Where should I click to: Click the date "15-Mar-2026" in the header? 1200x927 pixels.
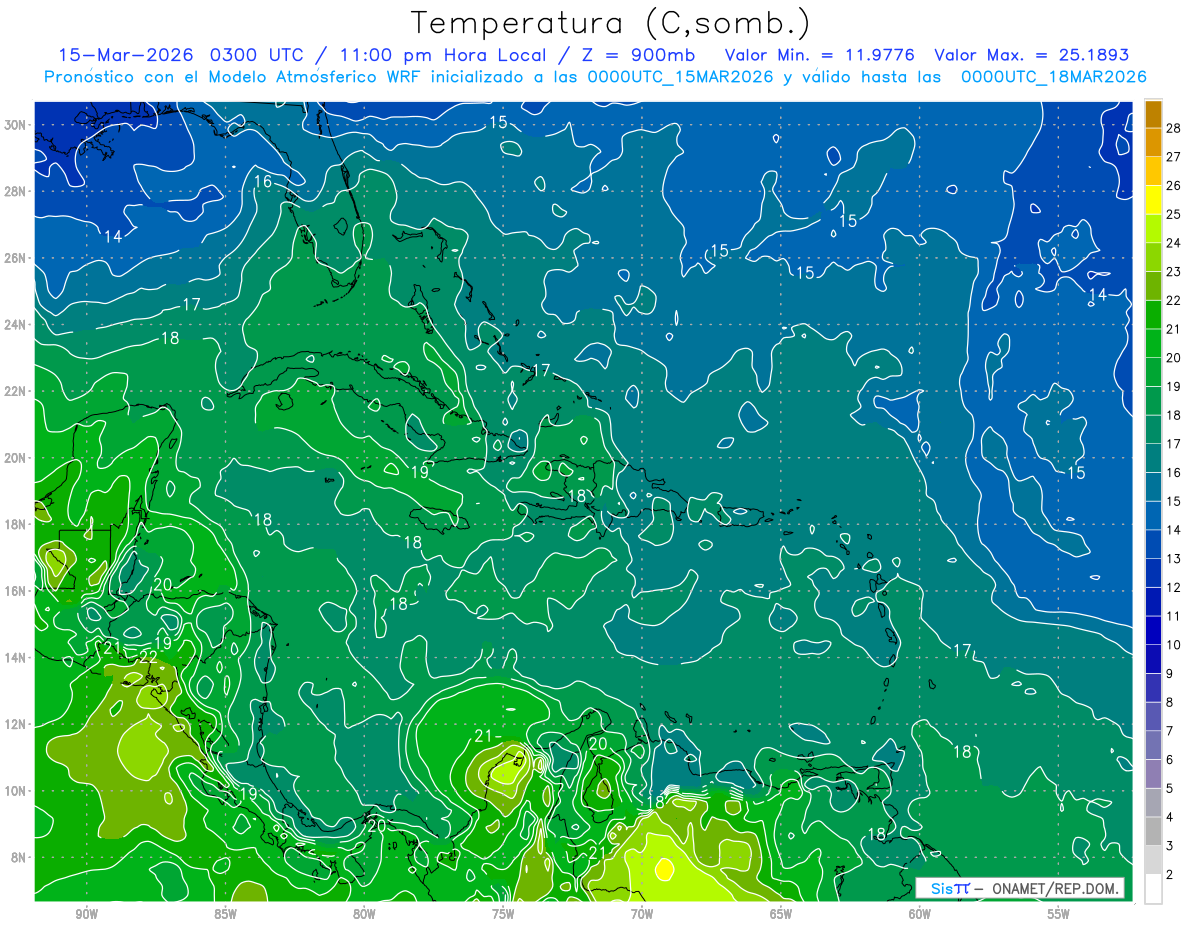point(127,55)
